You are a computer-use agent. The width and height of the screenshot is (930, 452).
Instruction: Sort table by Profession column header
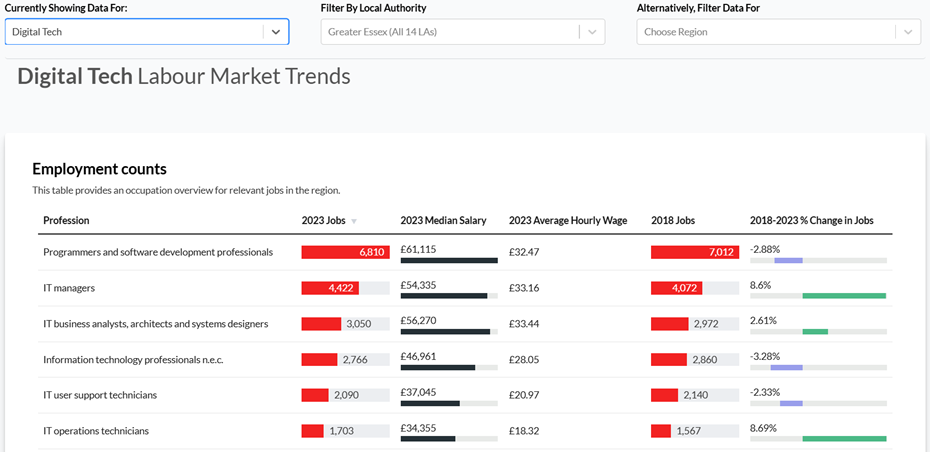tap(66, 220)
